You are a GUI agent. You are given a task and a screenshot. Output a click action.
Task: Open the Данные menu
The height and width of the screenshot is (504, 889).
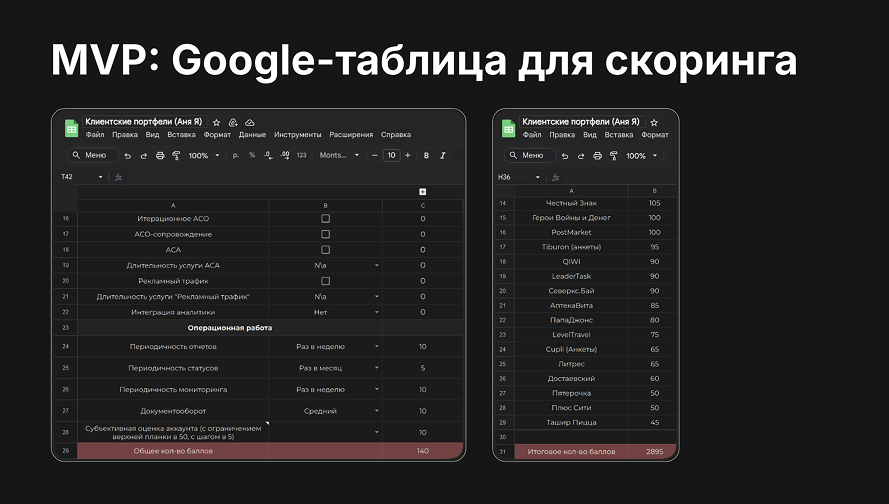[252, 135]
